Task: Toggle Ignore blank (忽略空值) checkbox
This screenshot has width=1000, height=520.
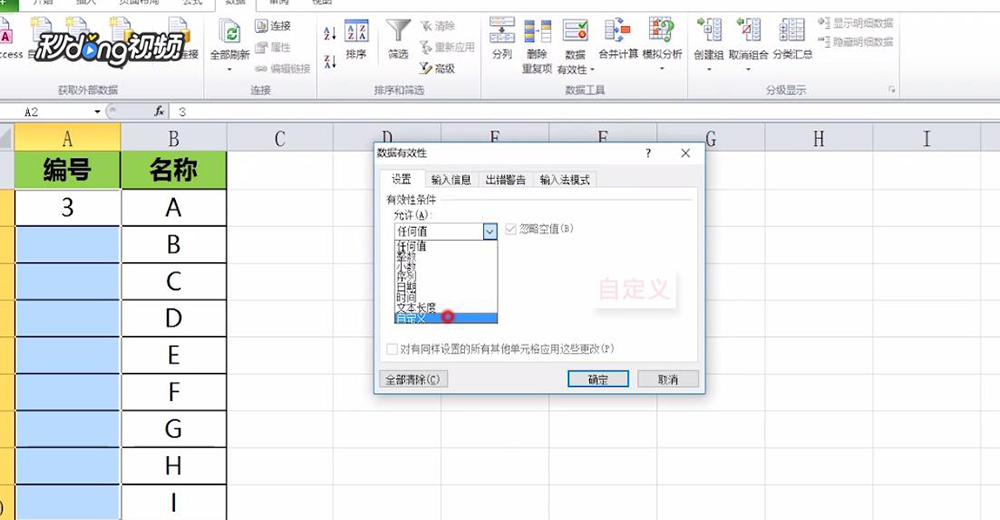Action: (x=511, y=229)
